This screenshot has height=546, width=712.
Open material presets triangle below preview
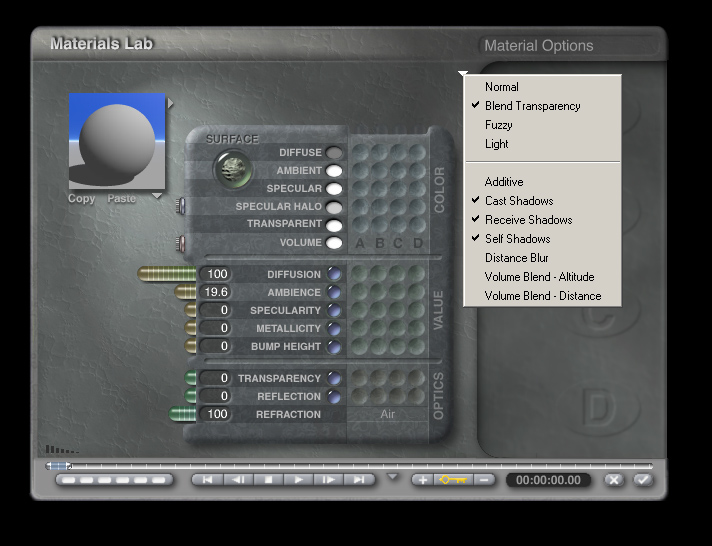157,196
